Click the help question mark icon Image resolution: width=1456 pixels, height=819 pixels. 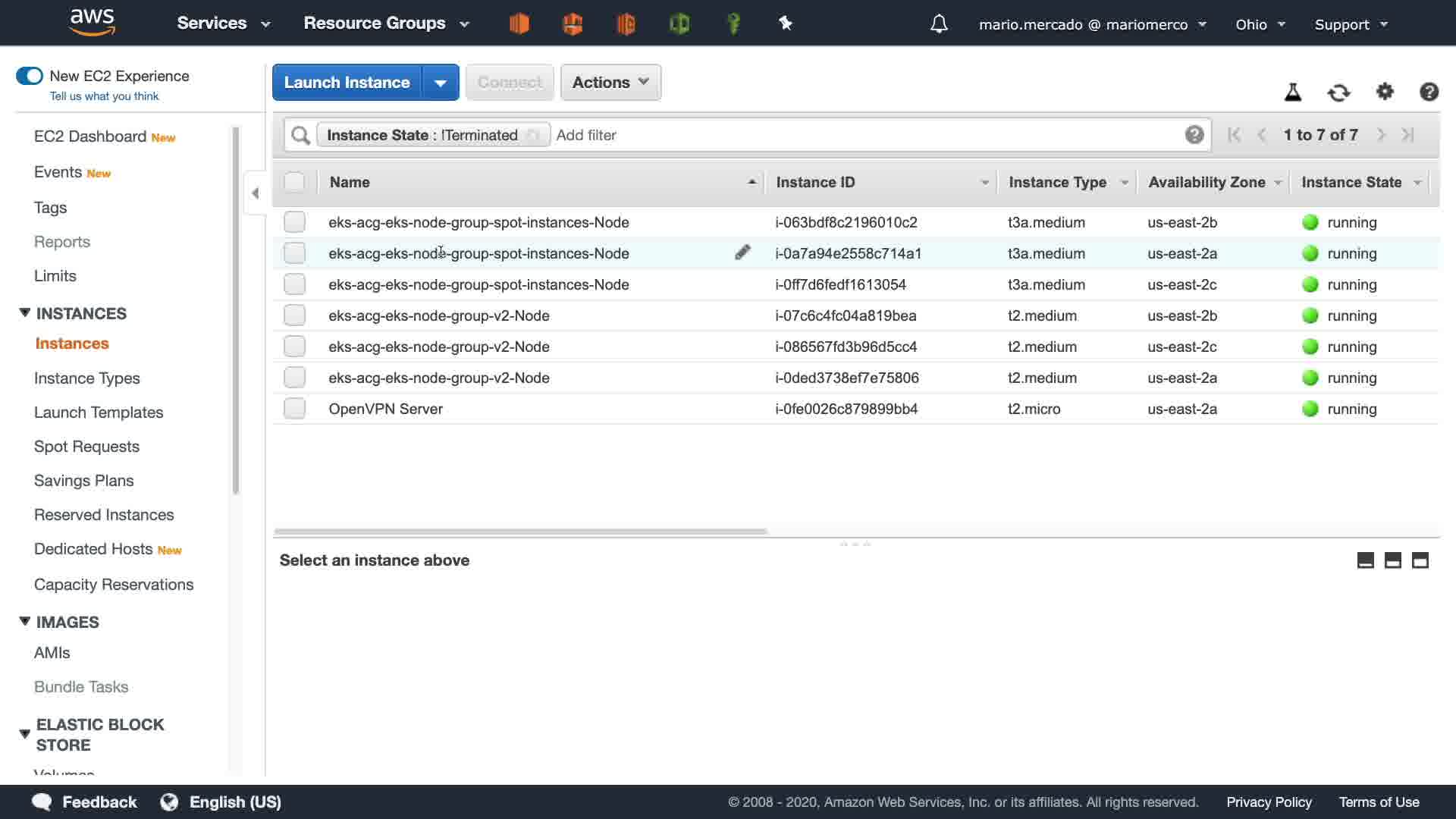click(1429, 92)
